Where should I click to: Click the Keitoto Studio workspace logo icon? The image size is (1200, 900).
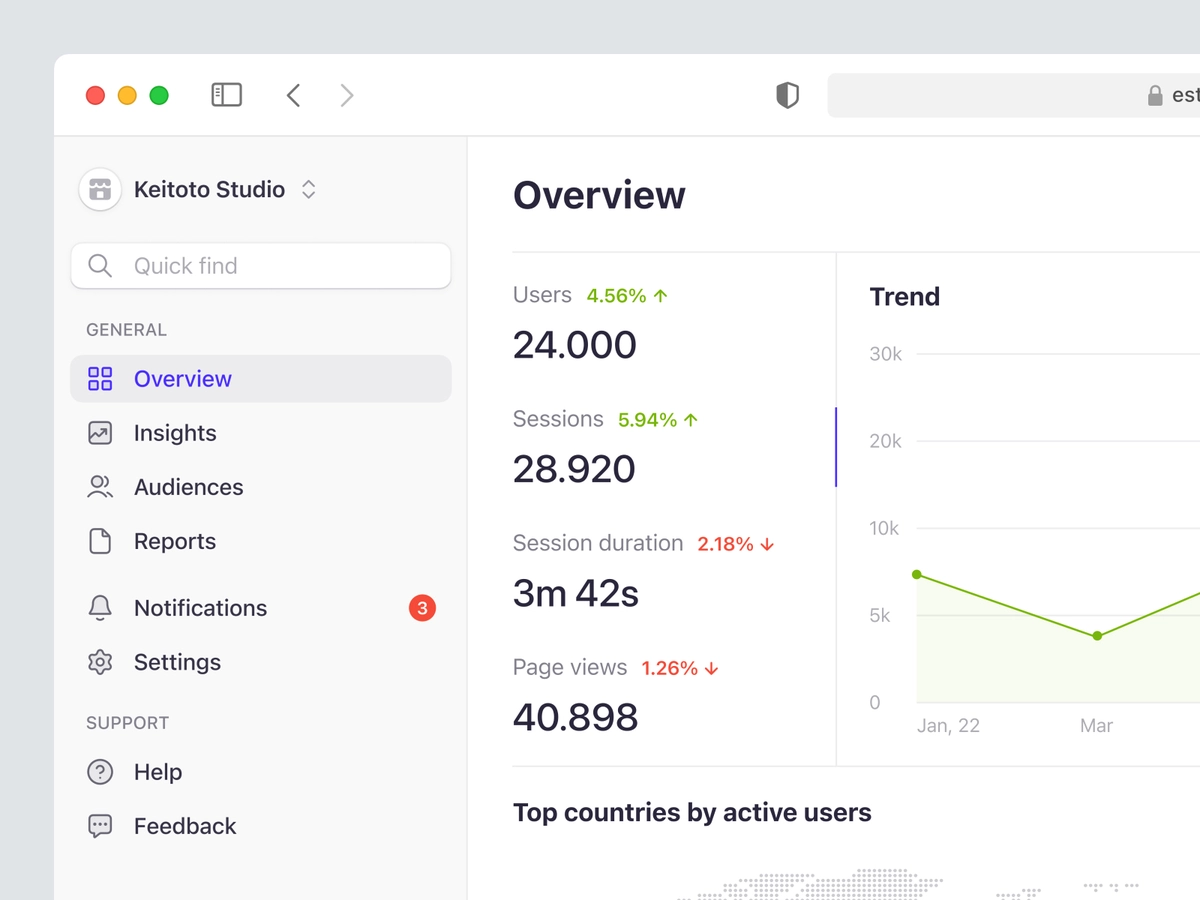(x=99, y=189)
